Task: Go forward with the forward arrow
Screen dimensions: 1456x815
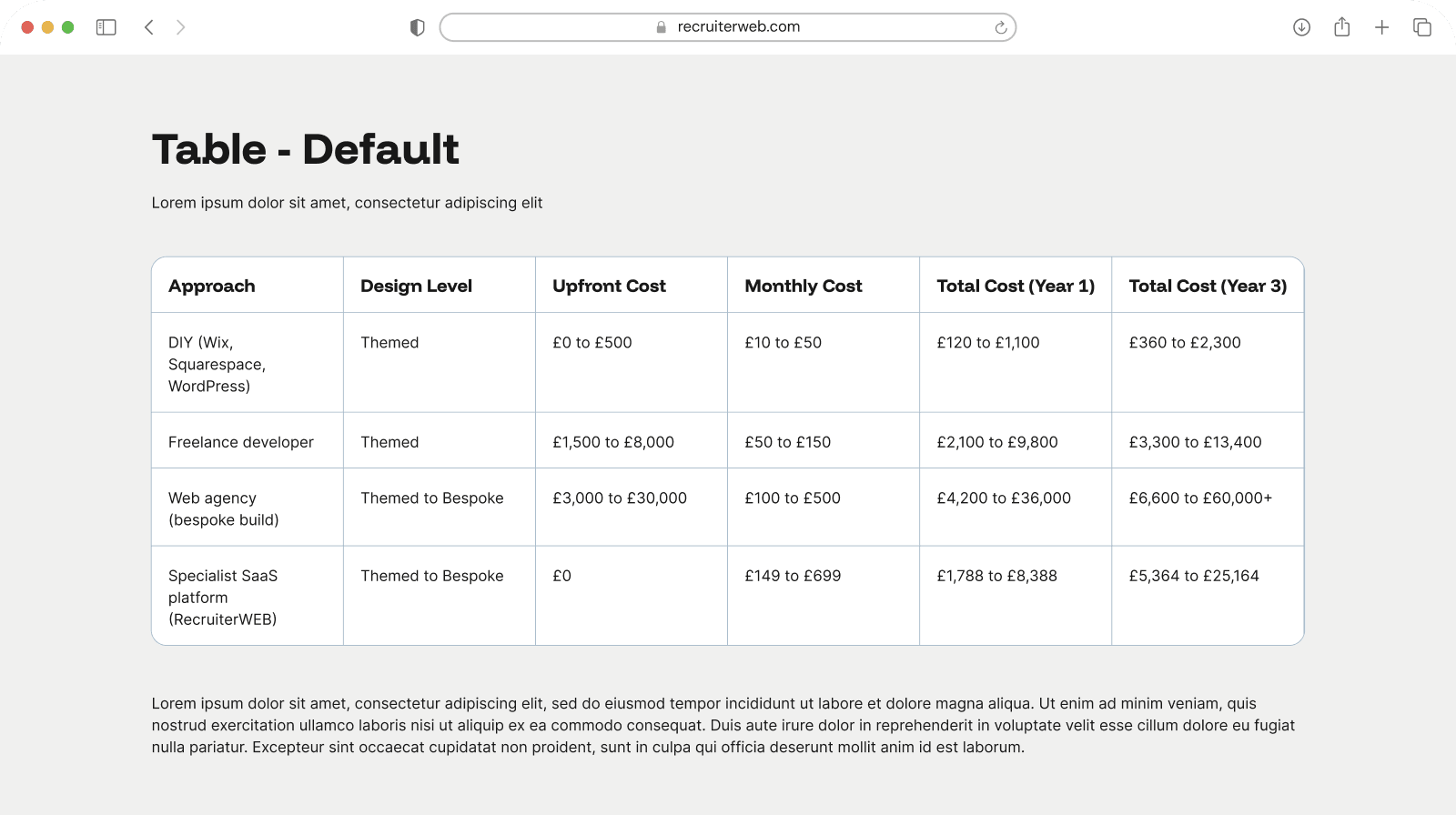Action: tap(180, 27)
